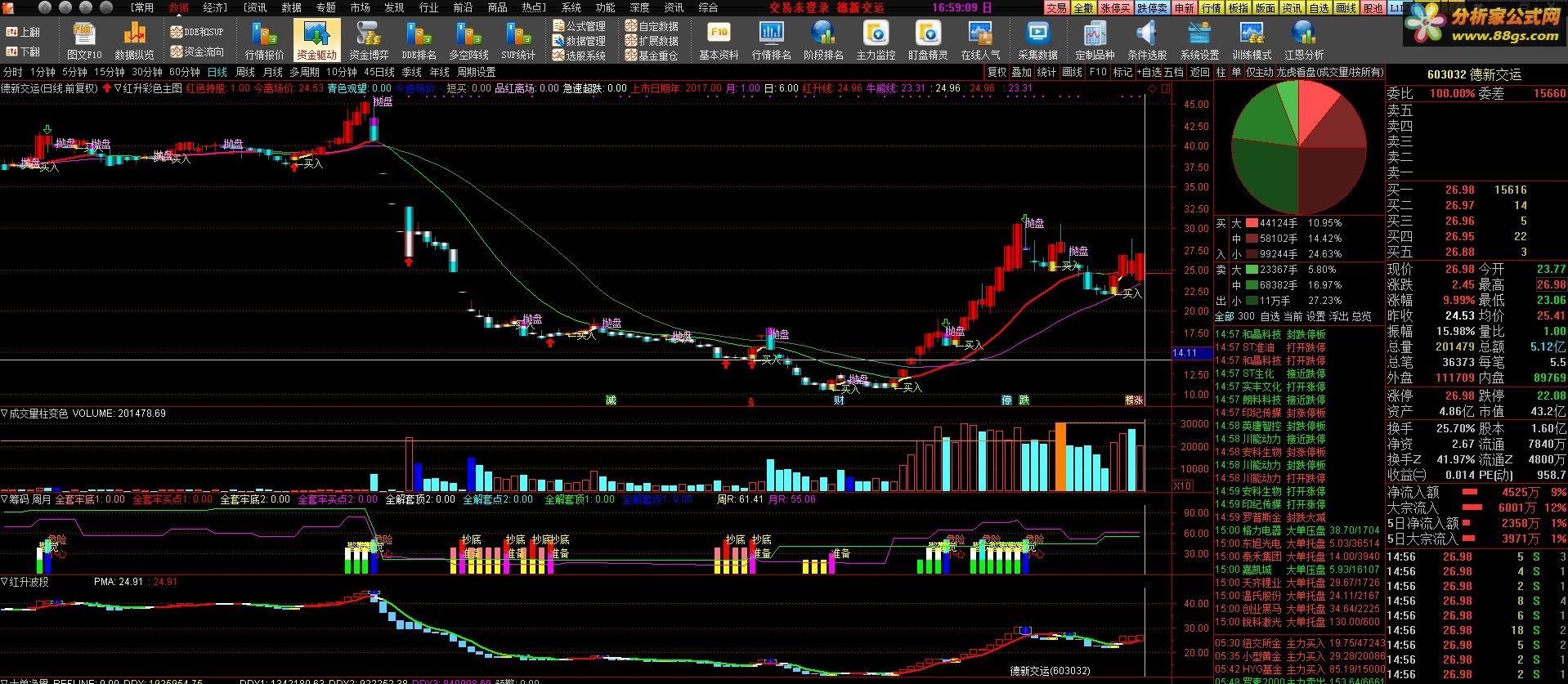Select the highlighted 资金驱动 icon

316,41
